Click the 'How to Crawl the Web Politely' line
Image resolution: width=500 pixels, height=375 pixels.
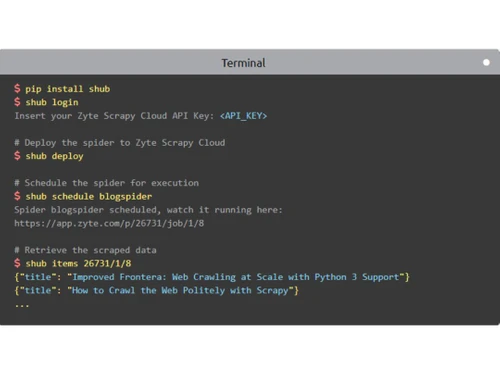157,290
